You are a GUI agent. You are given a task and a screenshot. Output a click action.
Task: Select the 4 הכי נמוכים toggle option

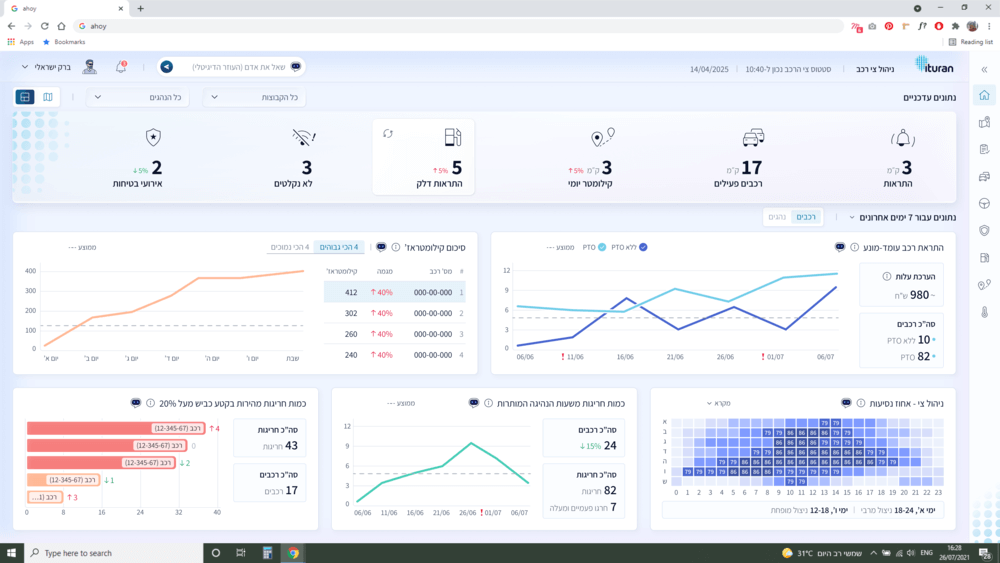pyautogui.click(x=291, y=247)
